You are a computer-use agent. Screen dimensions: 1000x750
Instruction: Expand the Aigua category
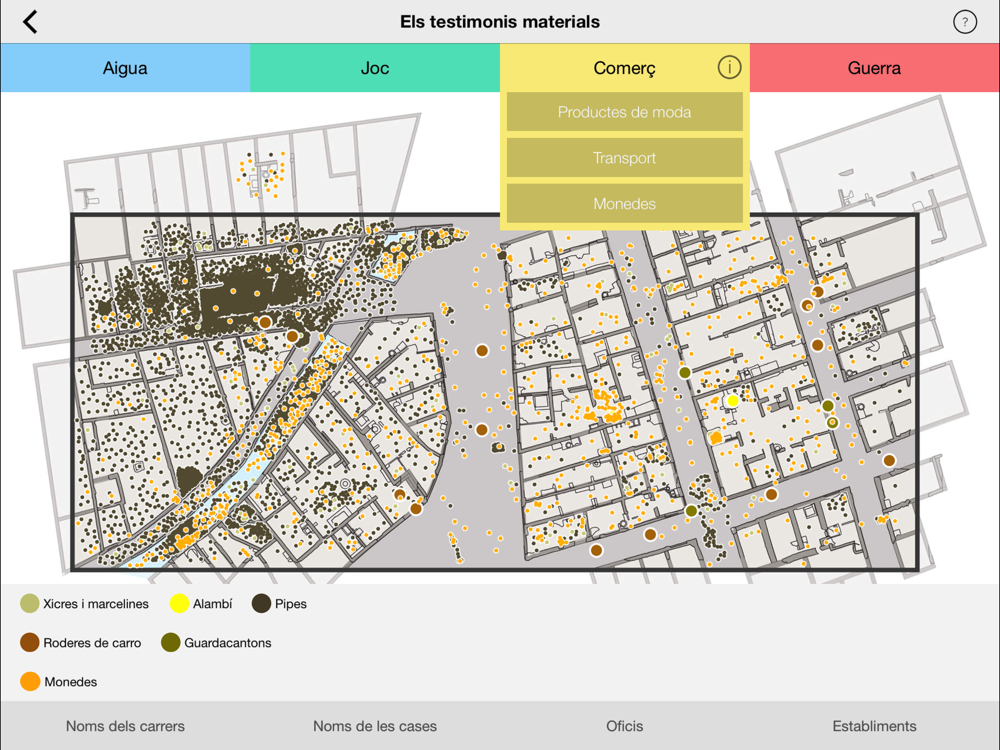point(125,68)
